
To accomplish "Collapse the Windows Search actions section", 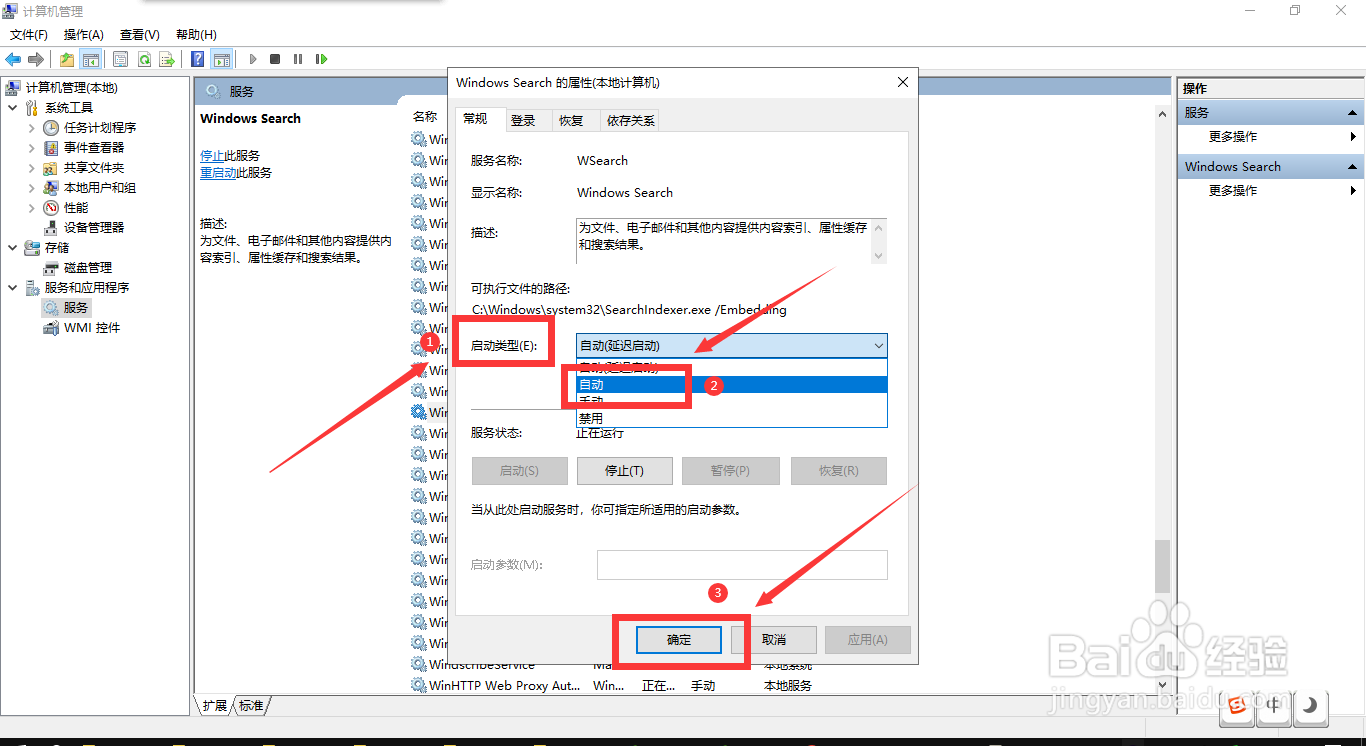I will coord(1353,167).
